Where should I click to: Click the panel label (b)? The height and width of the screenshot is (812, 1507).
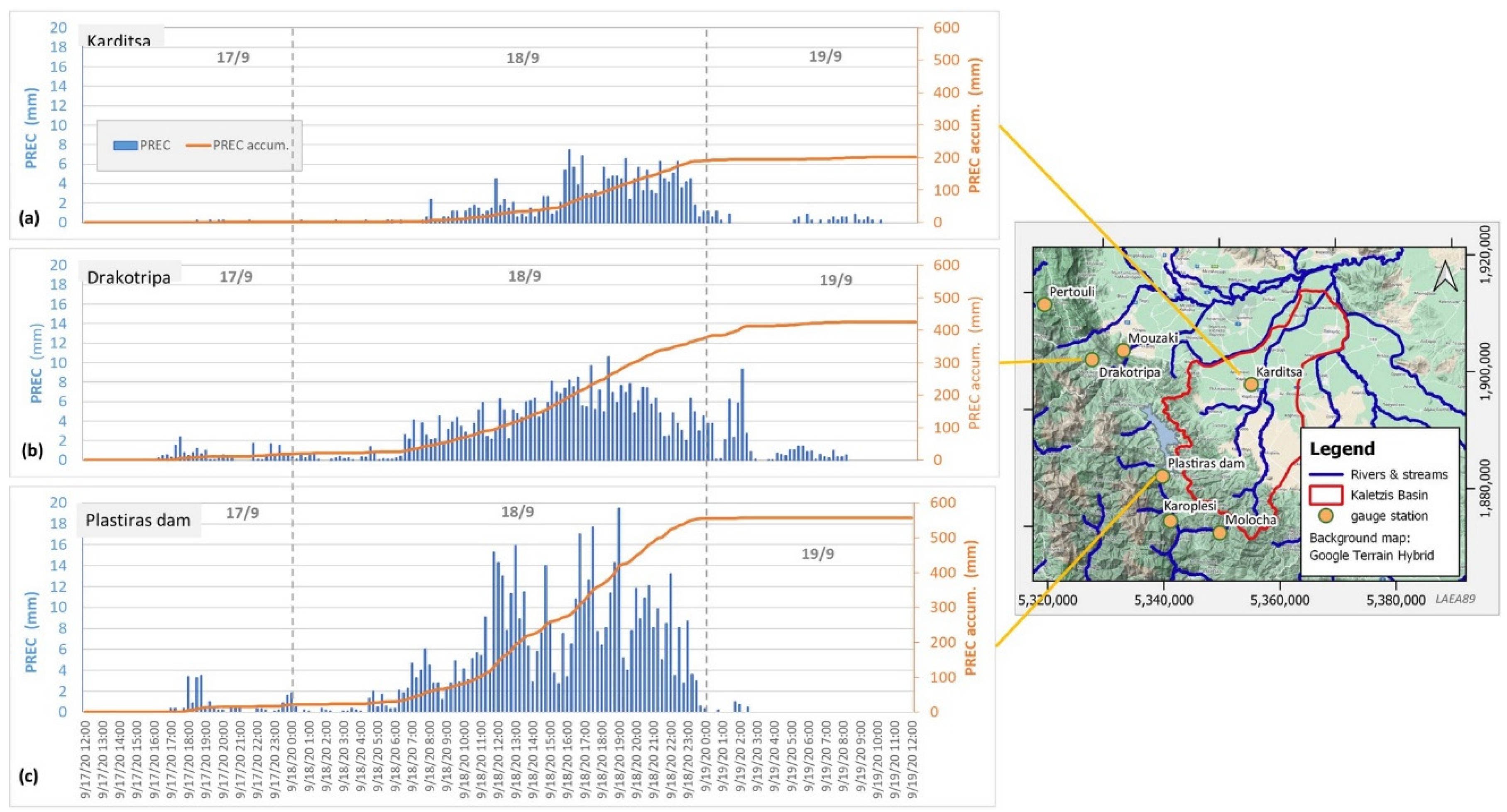click(x=32, y=450)
